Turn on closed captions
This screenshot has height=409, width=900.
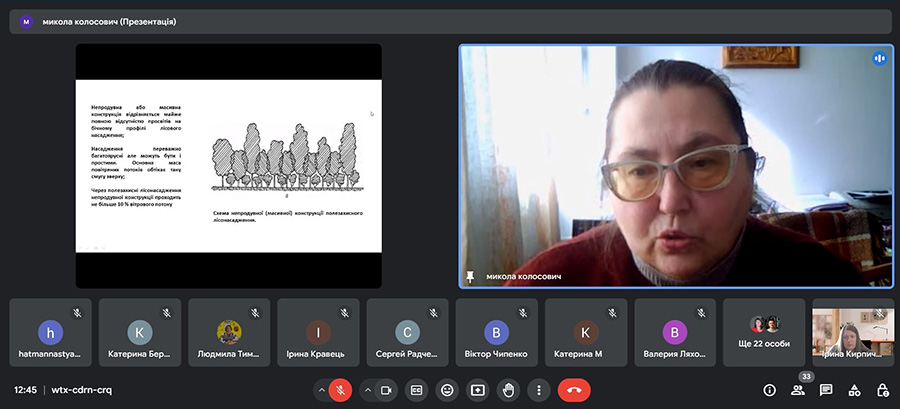[416, 389]
